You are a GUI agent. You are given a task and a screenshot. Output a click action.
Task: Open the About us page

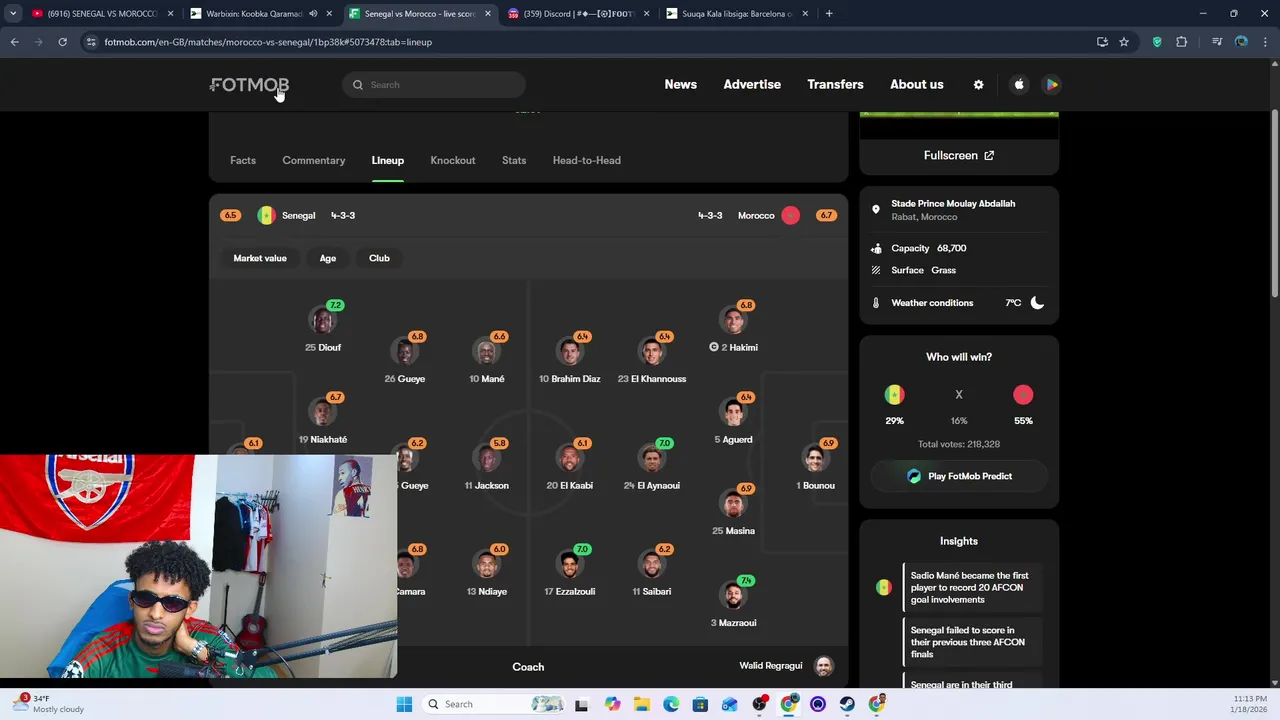click(917, 85)
